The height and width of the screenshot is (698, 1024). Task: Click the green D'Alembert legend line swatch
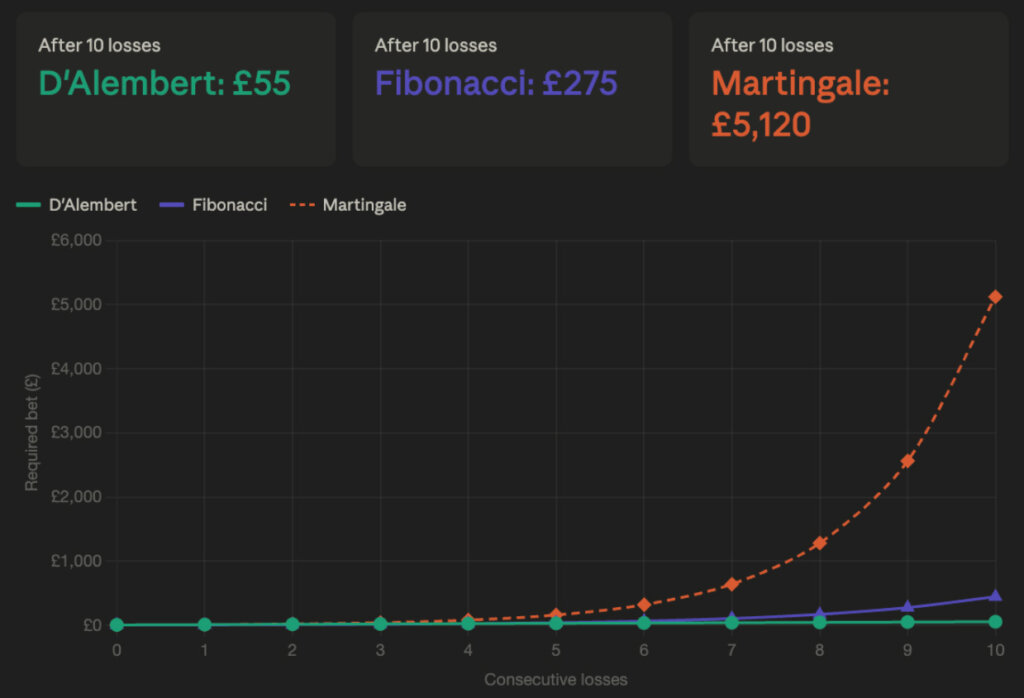point(28,205)
